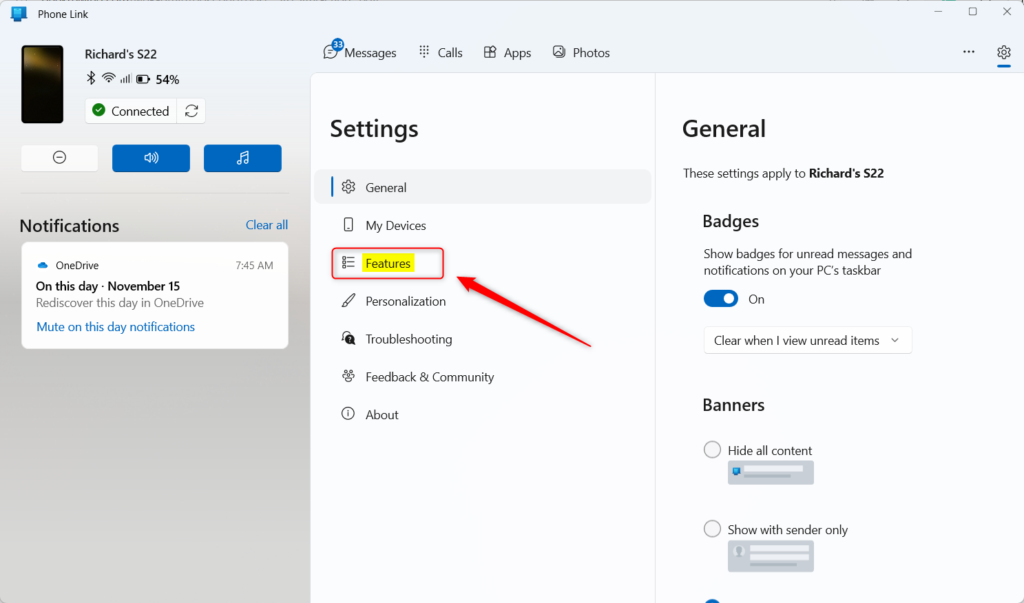
Task: Click the phone thumbnail image
Action: (42, 84)
